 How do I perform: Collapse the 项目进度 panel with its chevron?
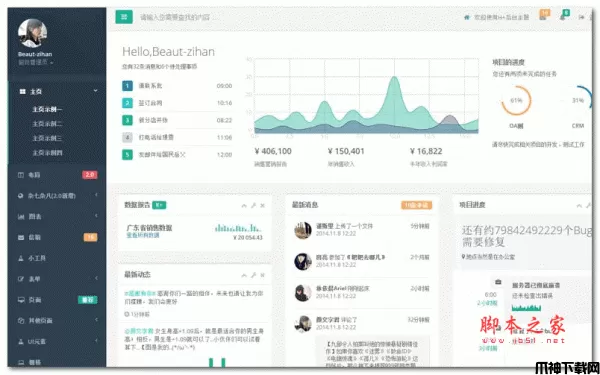click(579, 205)
